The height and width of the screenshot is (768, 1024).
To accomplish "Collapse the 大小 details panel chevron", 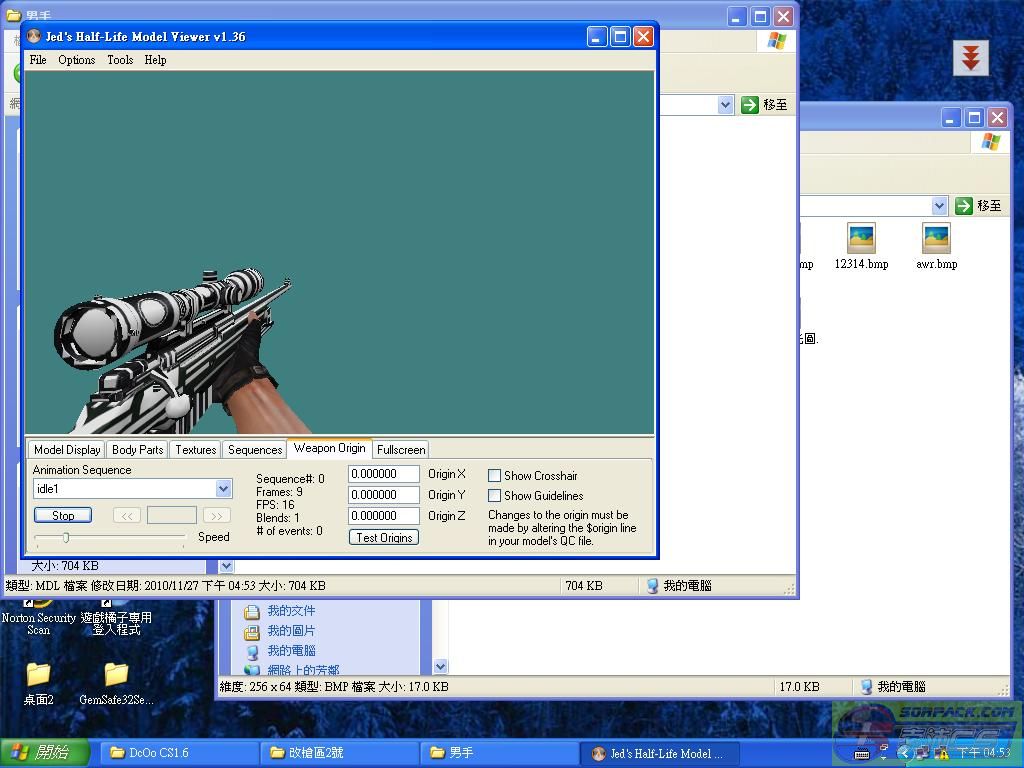I will [226, 566].
